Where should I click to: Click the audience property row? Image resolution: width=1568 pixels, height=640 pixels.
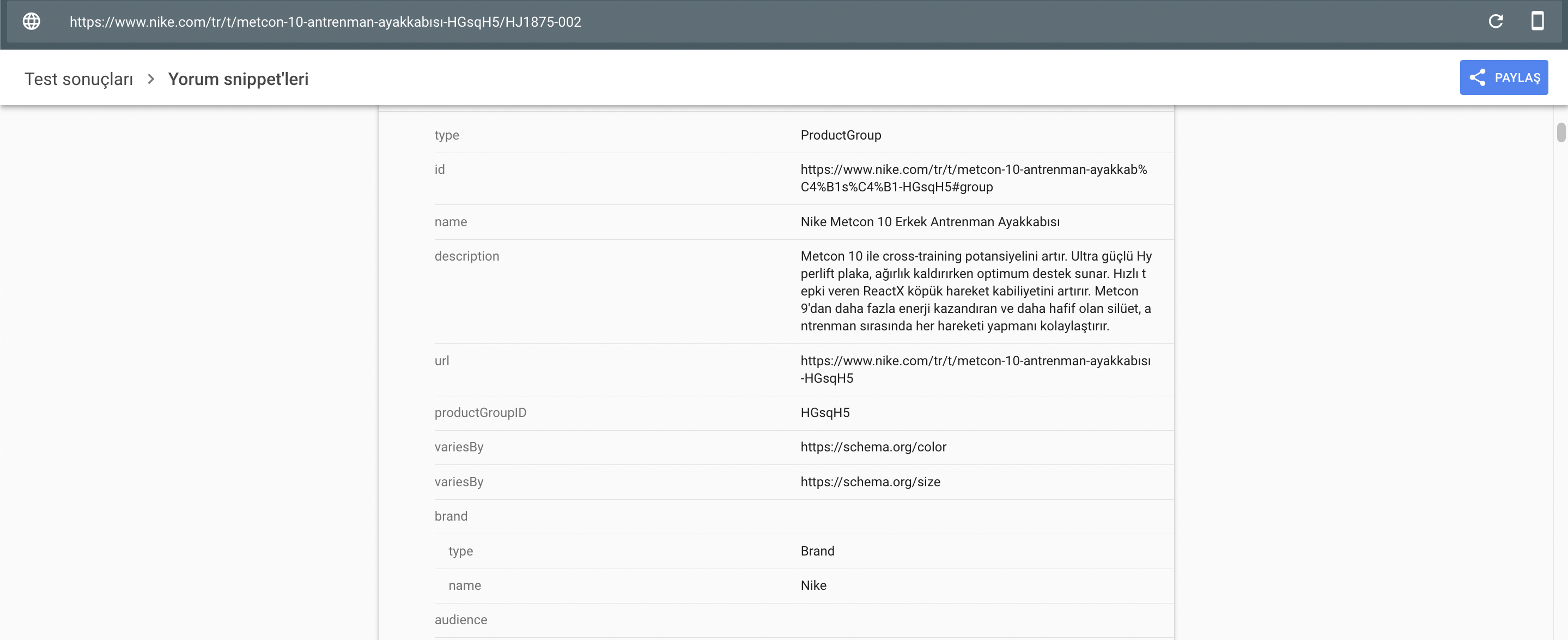tap(461, 620)
